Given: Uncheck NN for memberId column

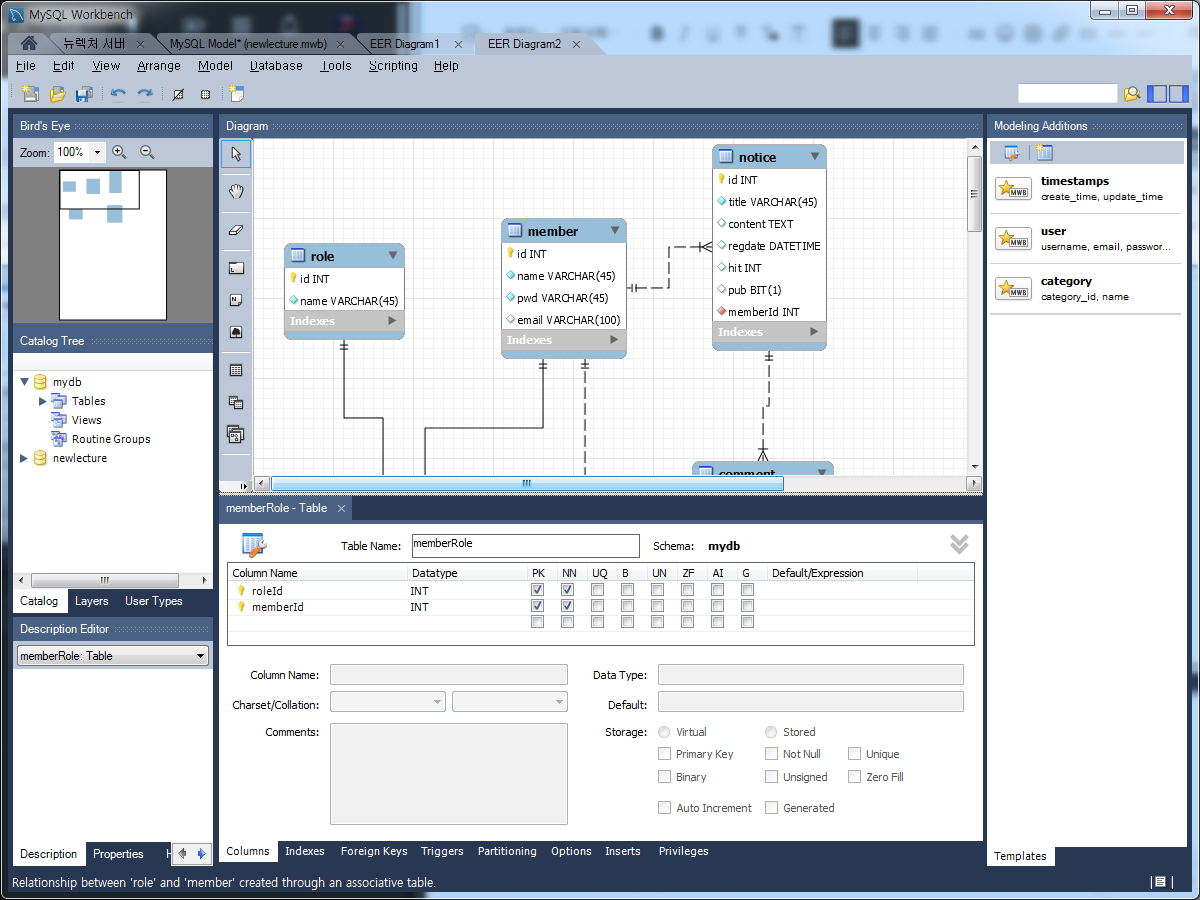Looking at the screenshot, I should coord(568,606).
